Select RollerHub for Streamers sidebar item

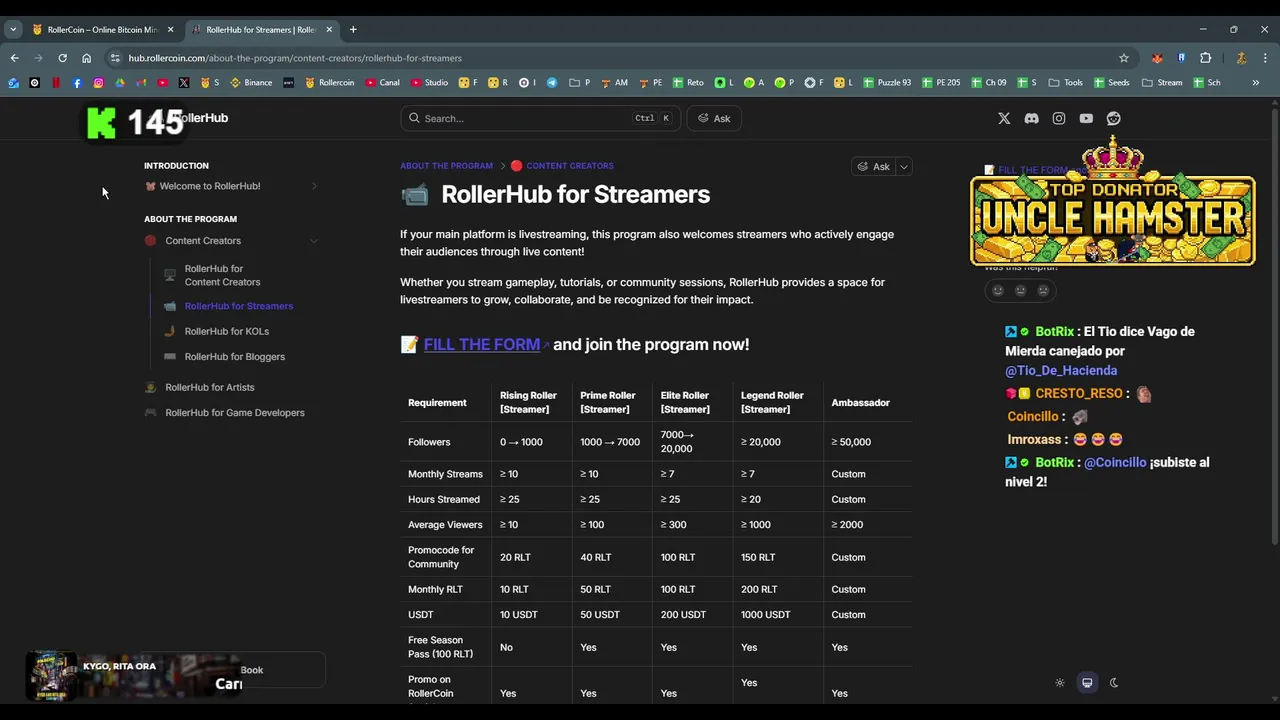coord(239,306)
